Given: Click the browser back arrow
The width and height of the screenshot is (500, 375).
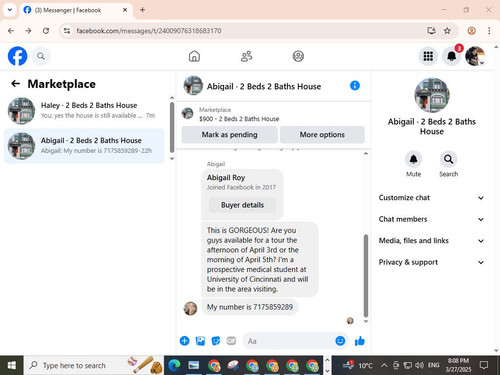Looking at the screenshot, I should (x=11, y=31).
